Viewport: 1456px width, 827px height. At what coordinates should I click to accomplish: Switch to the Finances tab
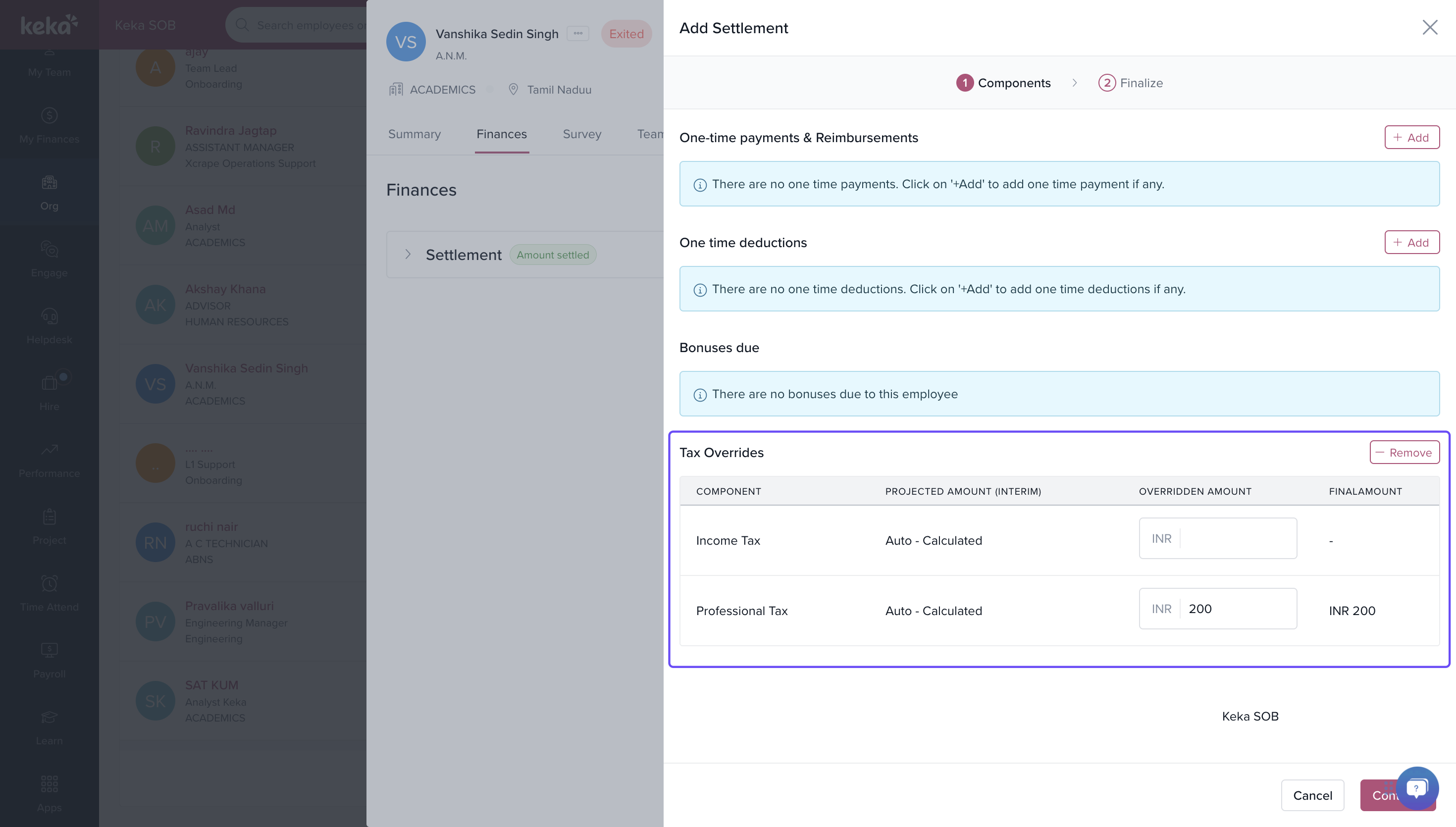coord(501,134)
